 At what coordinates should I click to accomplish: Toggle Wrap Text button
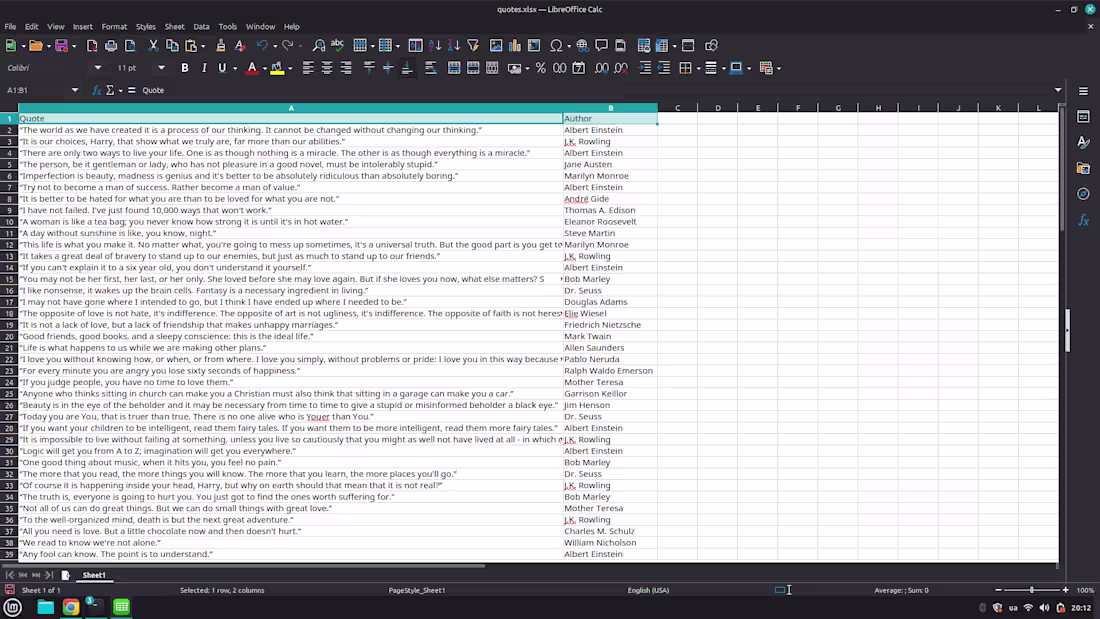coord(430,68)
